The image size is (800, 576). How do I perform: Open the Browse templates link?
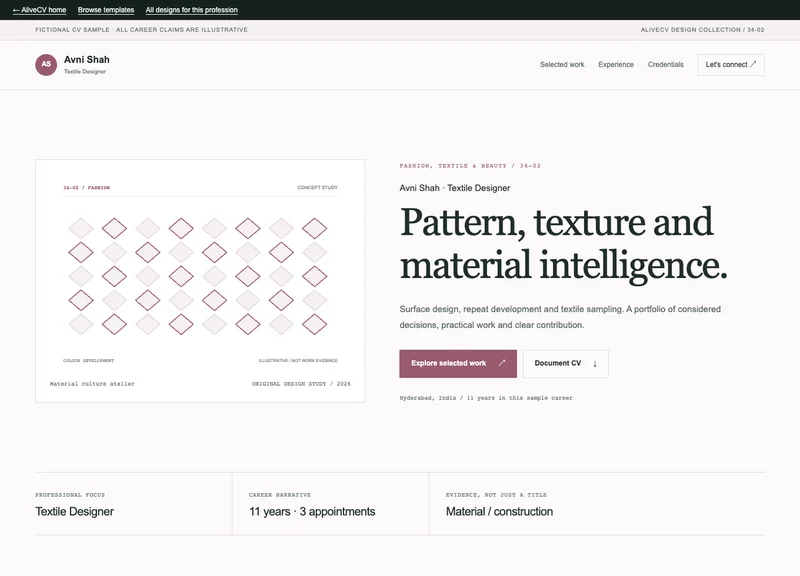pos(106,10)
